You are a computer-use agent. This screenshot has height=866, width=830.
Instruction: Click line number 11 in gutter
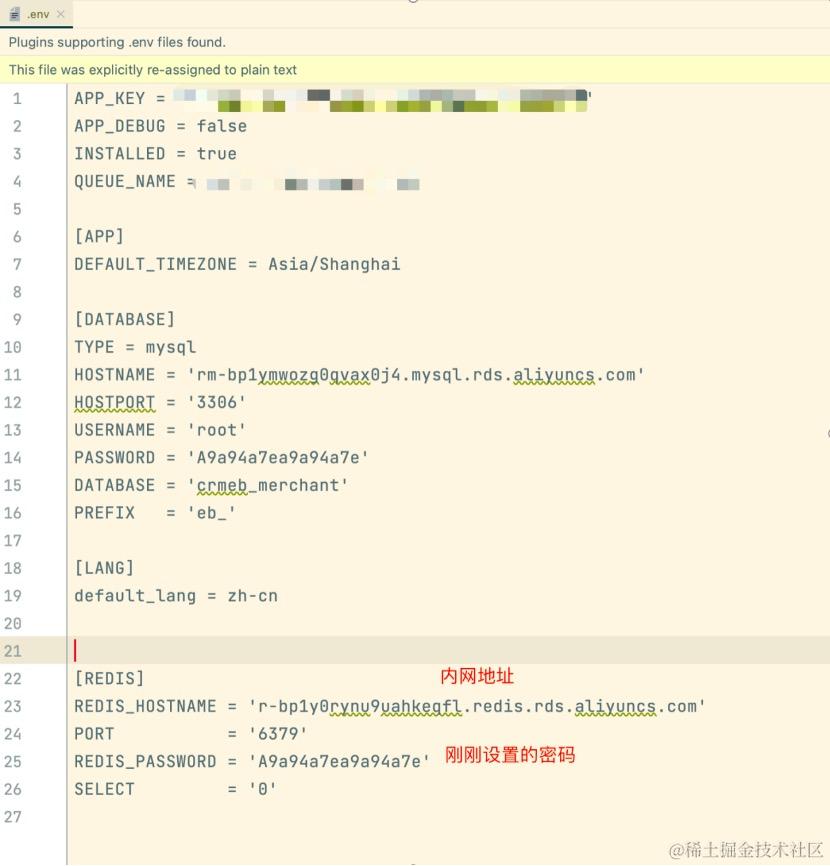(13, 375)
